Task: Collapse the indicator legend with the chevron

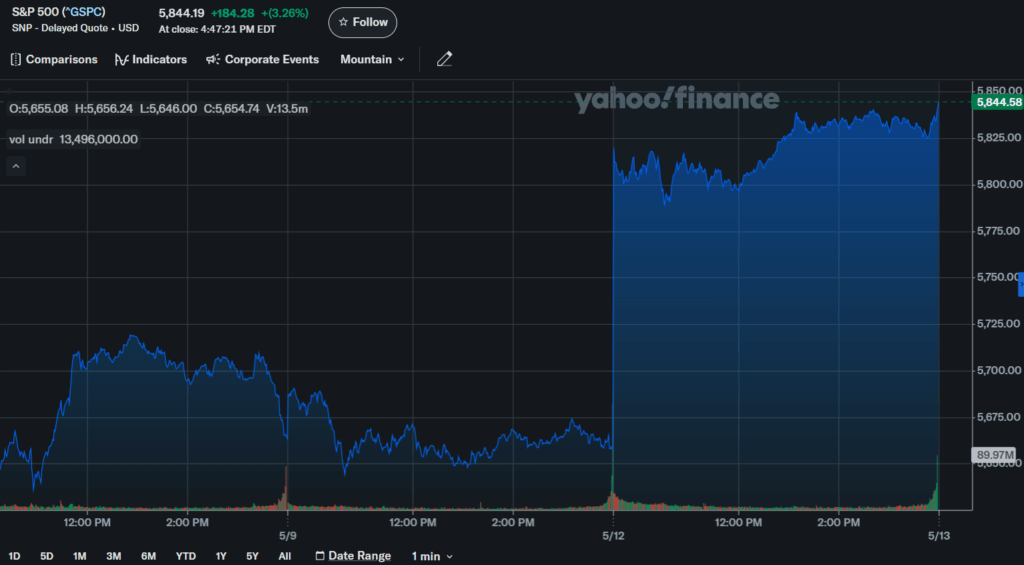Action: (x=16, y=167)
